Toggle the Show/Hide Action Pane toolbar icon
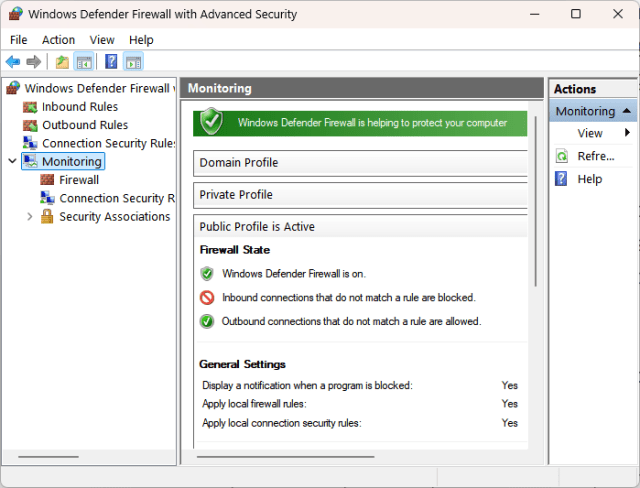Image resolution: width=640 pixels, height=488 pixels. coord(133,62)
